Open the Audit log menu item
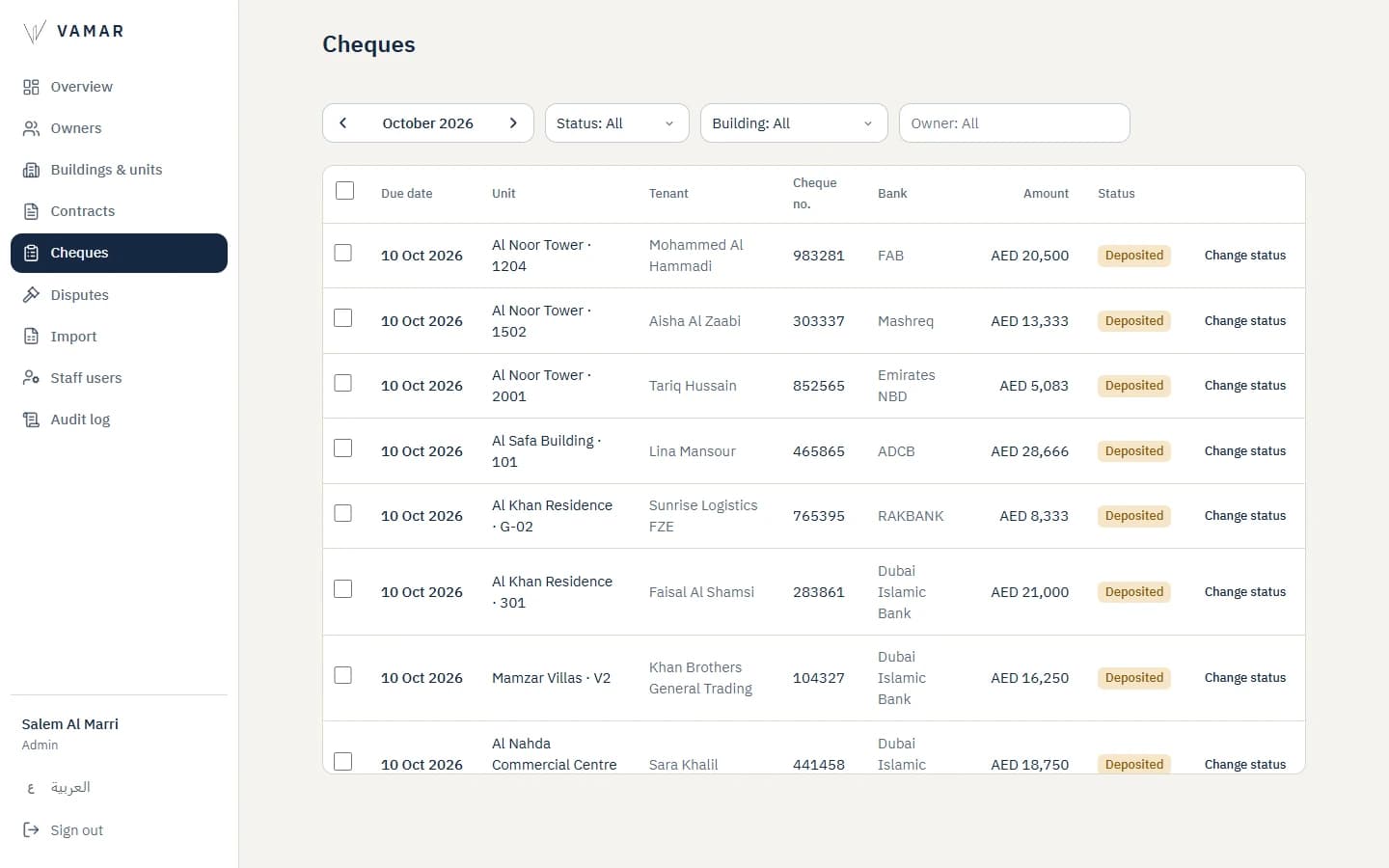The image size is (1389, 868). click(119, 420)
